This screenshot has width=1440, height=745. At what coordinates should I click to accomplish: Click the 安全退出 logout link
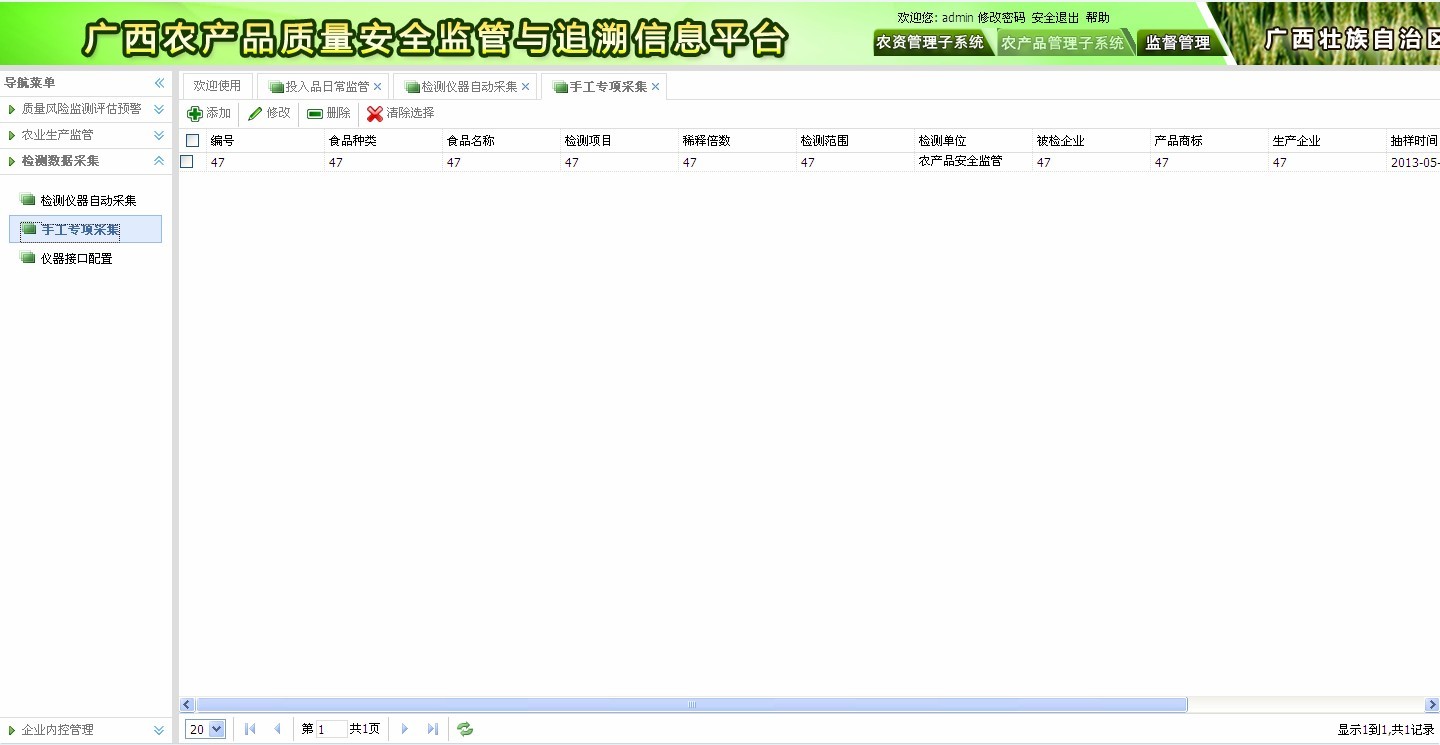point(1055,18)
